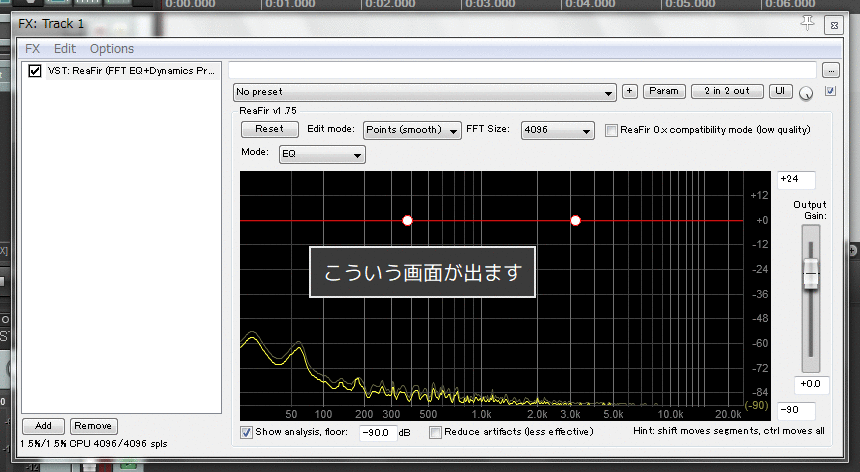Toggle the plugin bypass checkbox at top right
The image size is (860, 472).
pyautogui.click(x=829, y=91)
